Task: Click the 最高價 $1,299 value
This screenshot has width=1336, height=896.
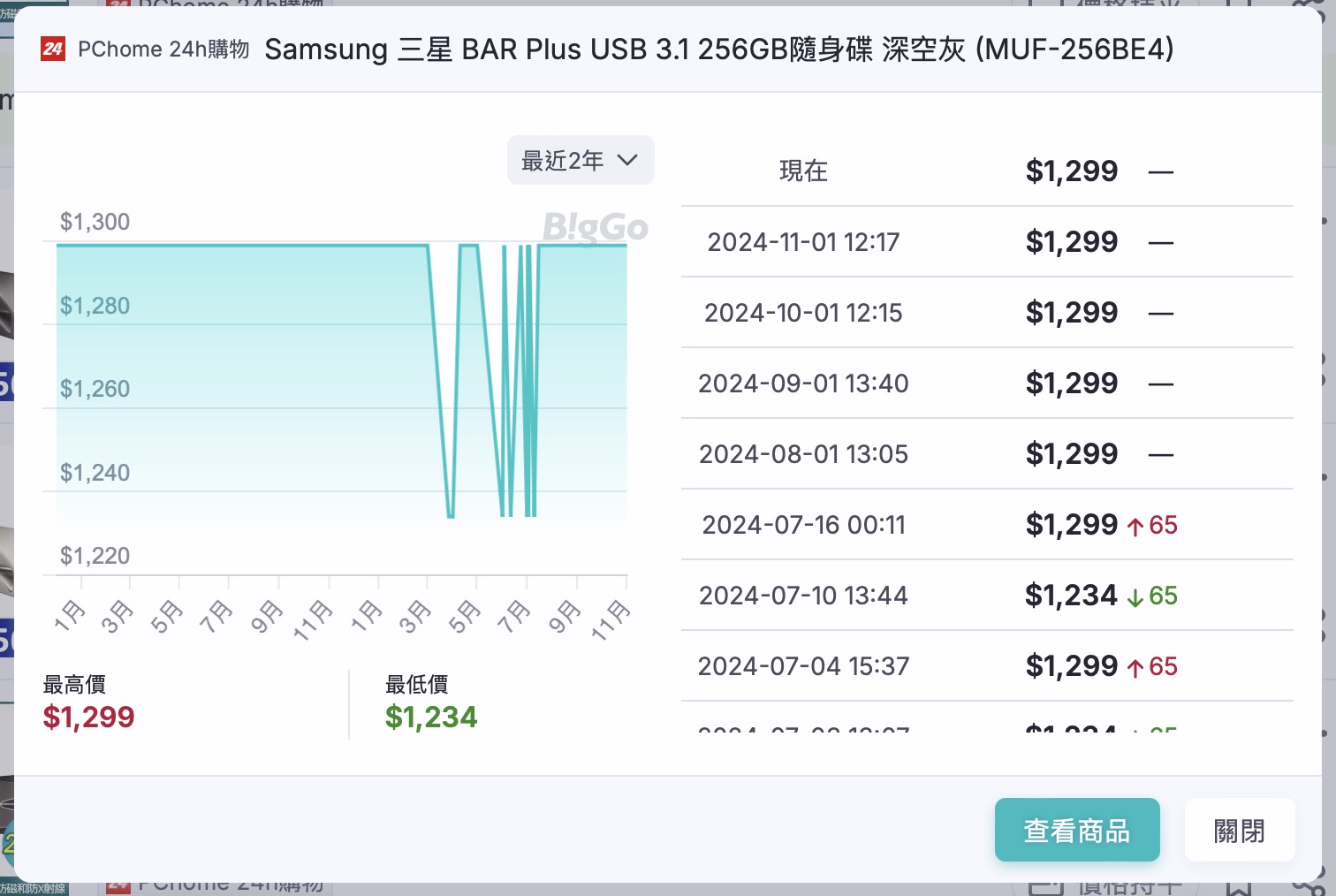Action: click(x=88, y=717)
